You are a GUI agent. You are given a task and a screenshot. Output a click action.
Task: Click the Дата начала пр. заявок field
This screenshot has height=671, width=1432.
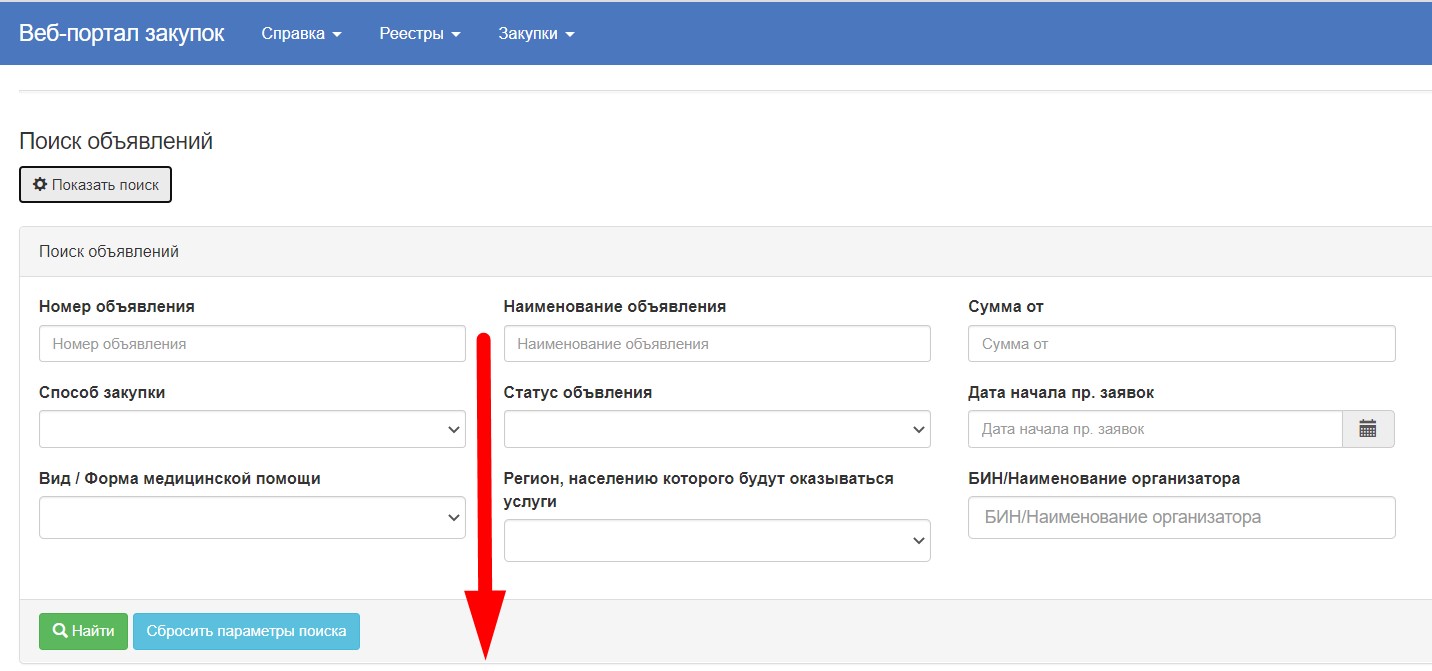(1154, 429)
